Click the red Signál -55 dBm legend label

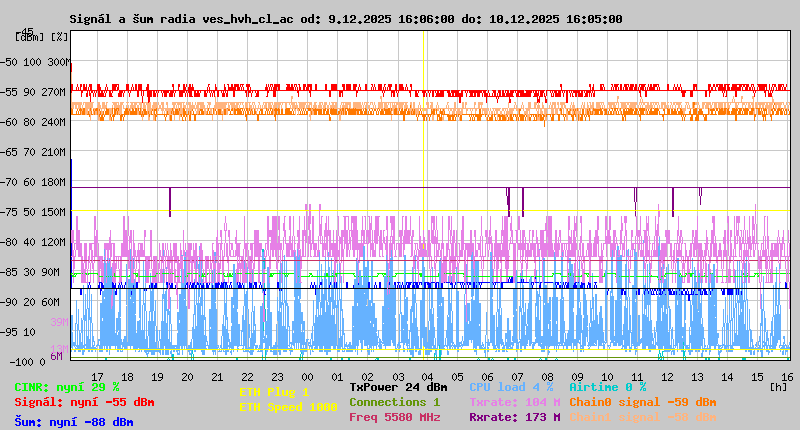(x=84, y=402)
